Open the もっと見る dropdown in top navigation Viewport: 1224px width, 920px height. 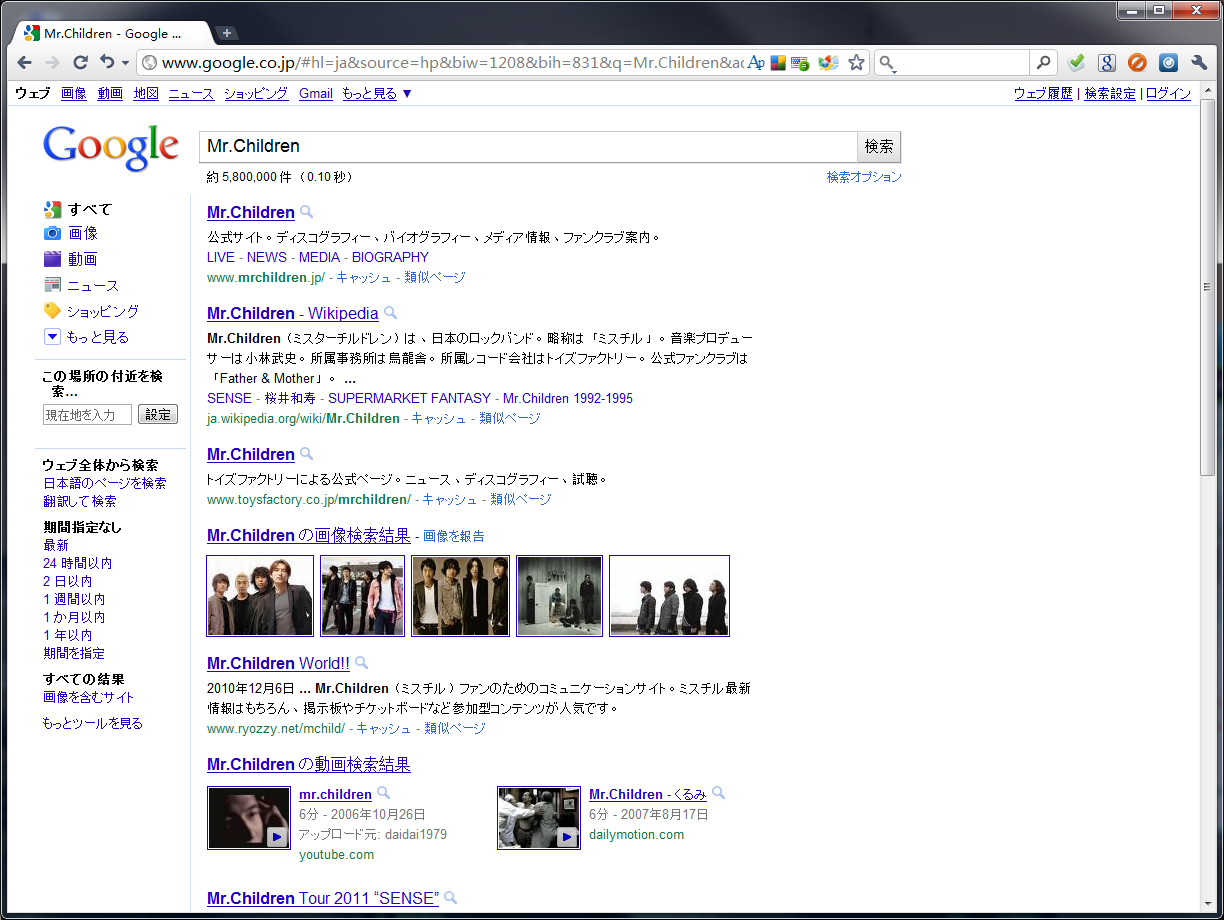[x=377, y=94]
